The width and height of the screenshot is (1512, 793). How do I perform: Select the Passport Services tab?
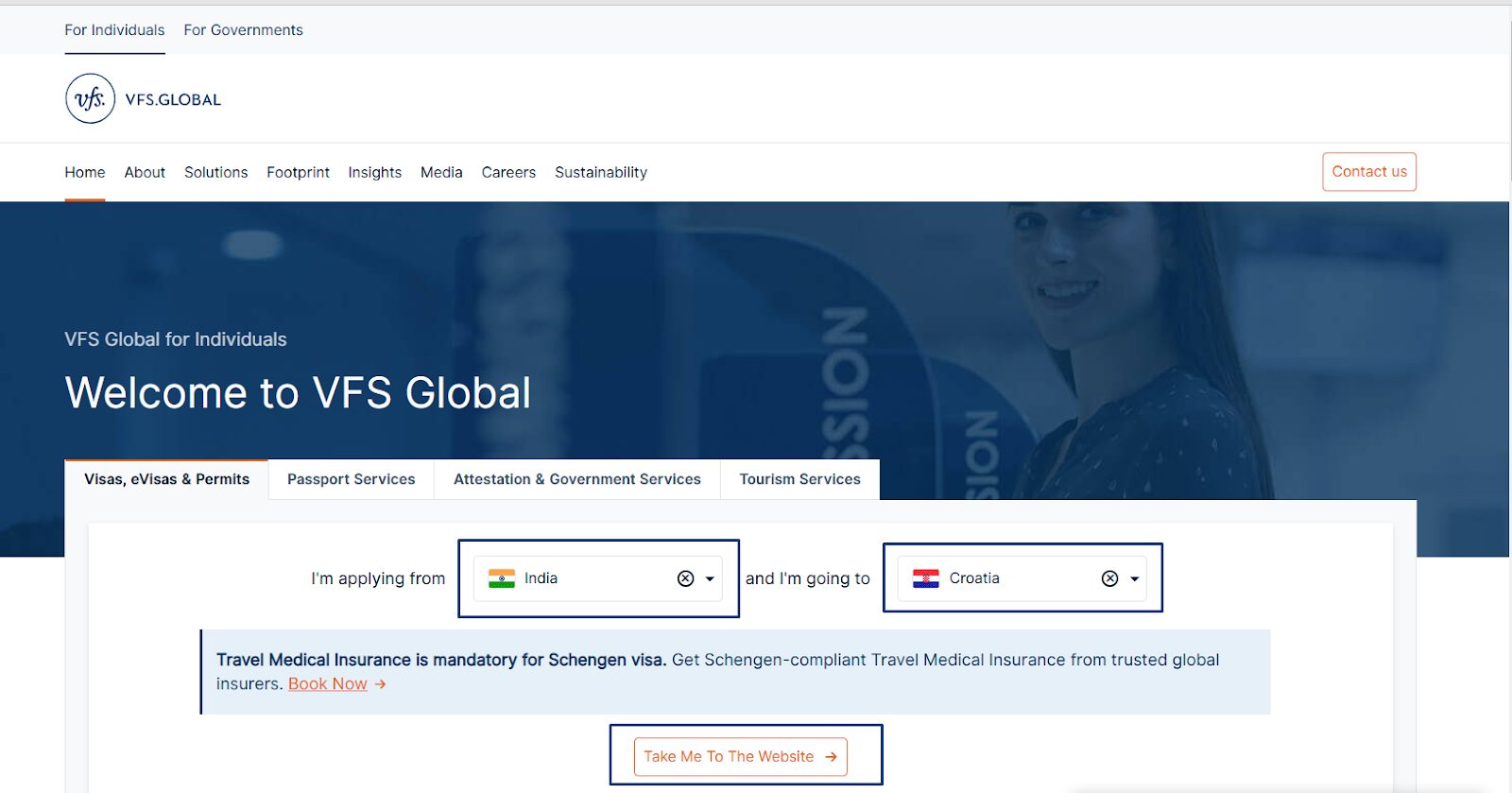(352, 479)
